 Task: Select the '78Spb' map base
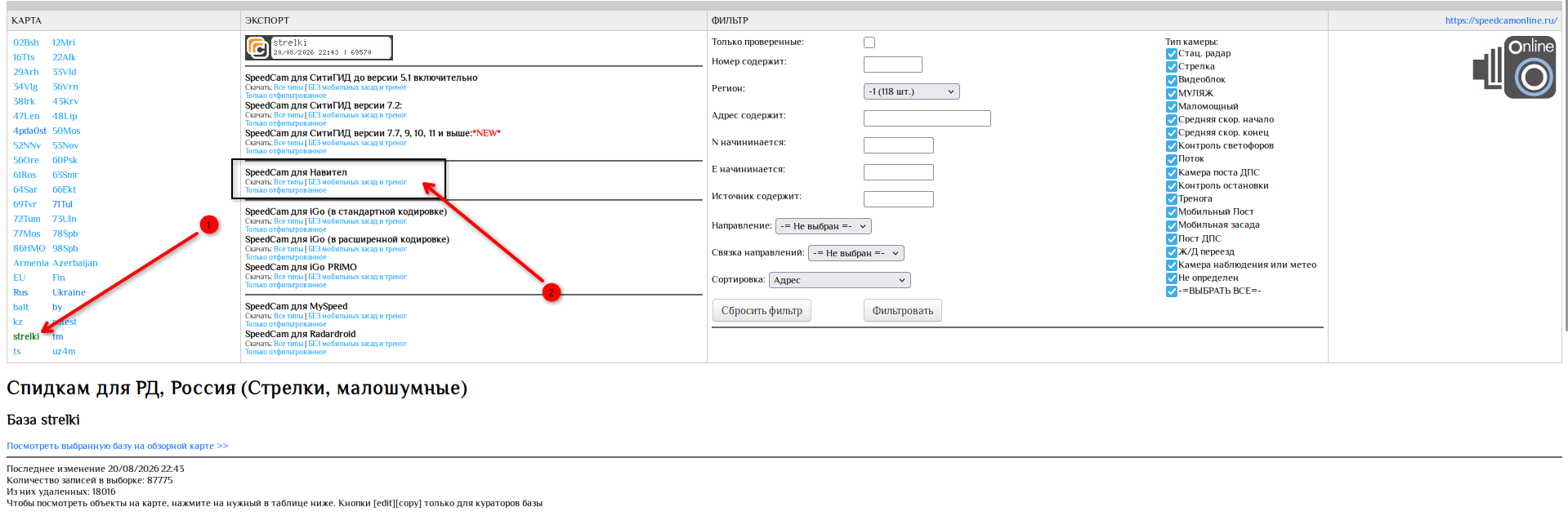(65, 234)
